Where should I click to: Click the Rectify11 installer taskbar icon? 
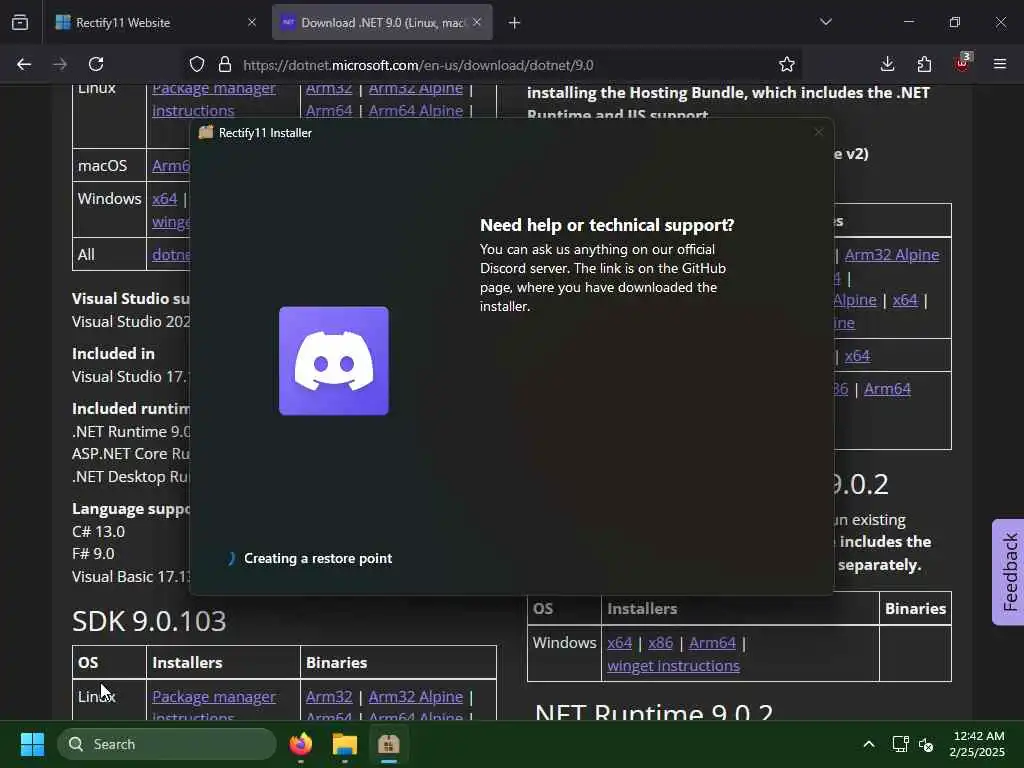coord(389,744)
